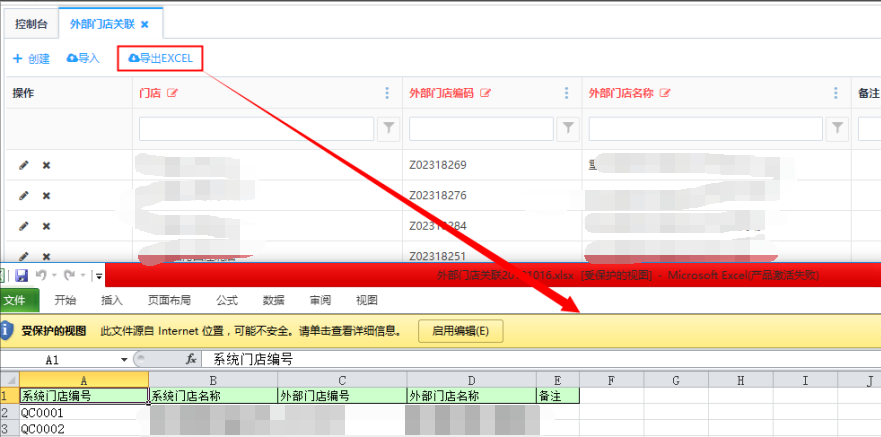This screenshot has width=881, height=437.
Task: Click the filter funnel for 门店 column
Action: 389,128
